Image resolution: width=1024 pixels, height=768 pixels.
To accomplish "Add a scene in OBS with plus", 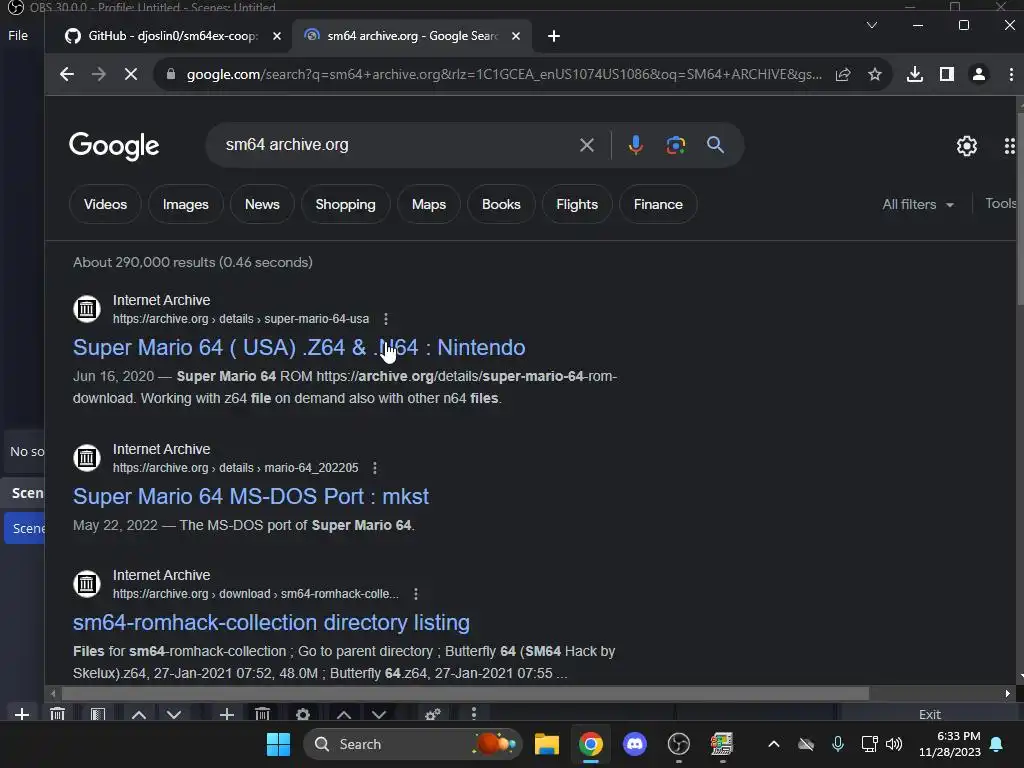I will click(22, 714).
